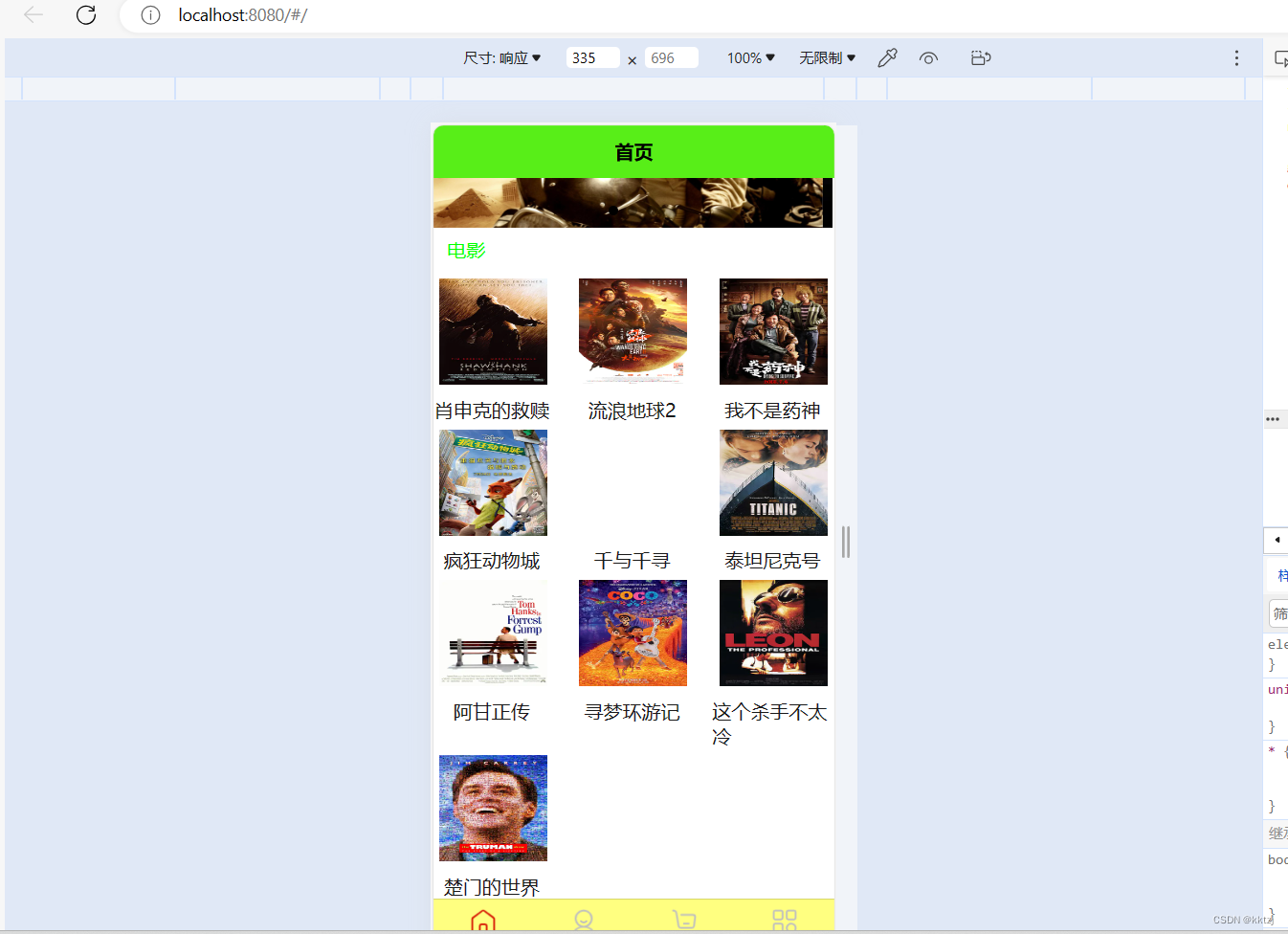This screenshot has height=934, width=1288.
Task: Collapse the DevTools side pane arrow
Action: point(1277,540)
